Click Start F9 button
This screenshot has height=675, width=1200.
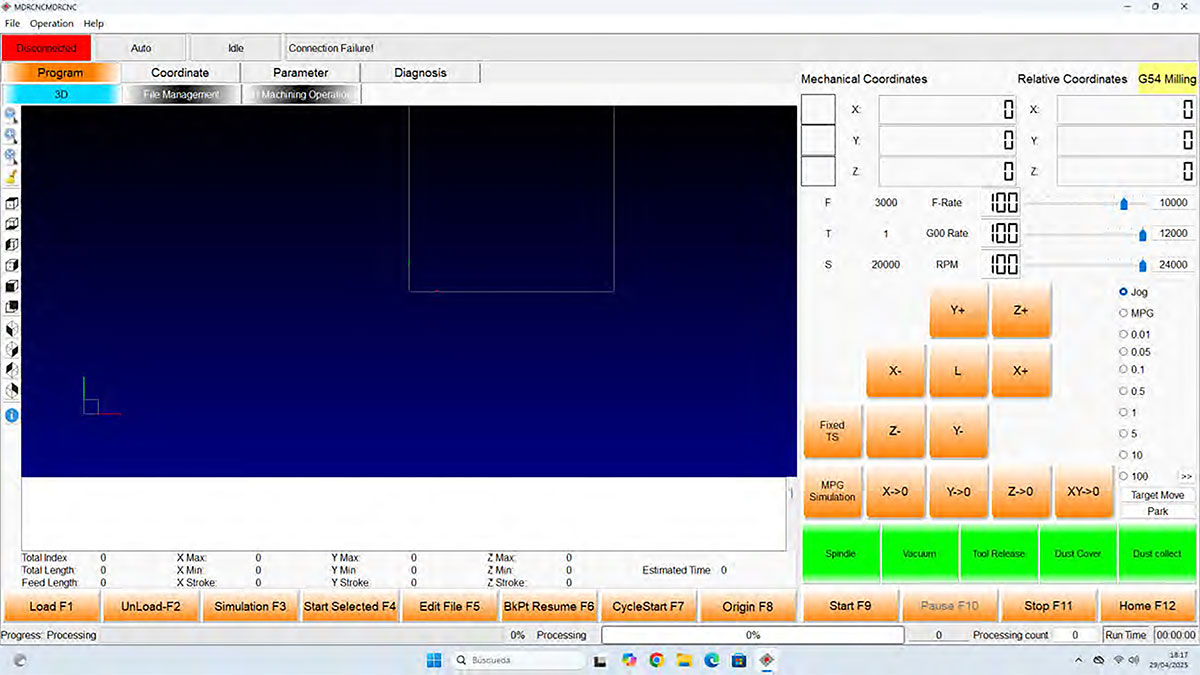851,606
